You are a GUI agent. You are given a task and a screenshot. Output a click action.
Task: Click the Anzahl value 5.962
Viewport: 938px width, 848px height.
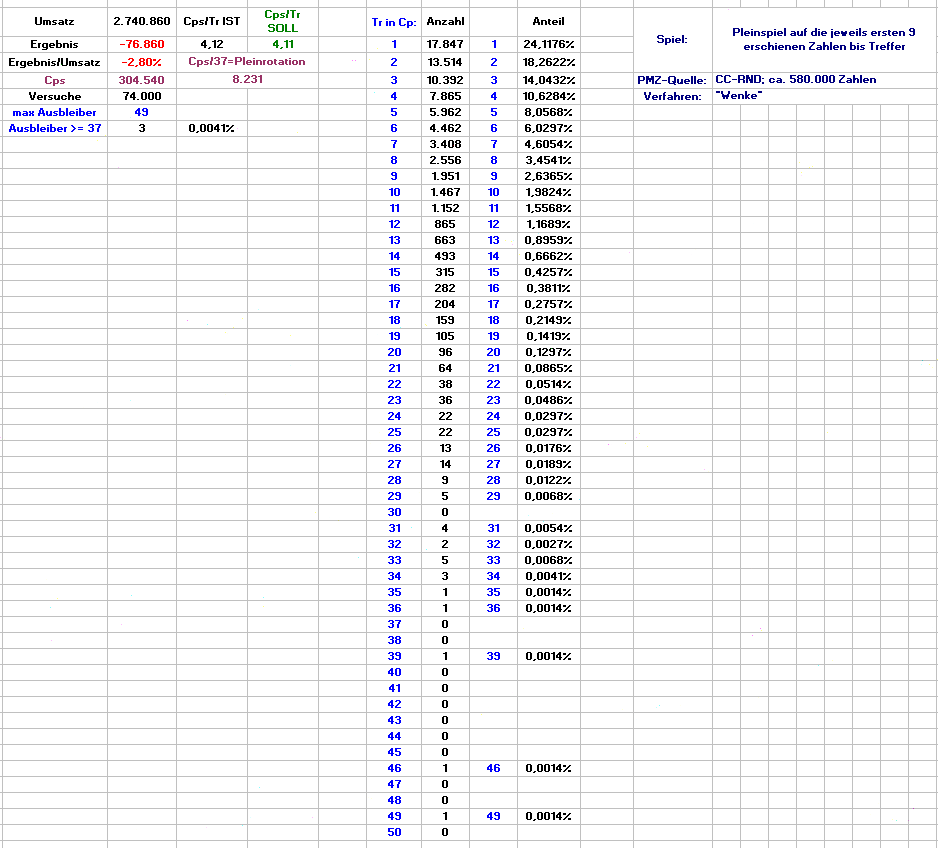click(445, 112)
